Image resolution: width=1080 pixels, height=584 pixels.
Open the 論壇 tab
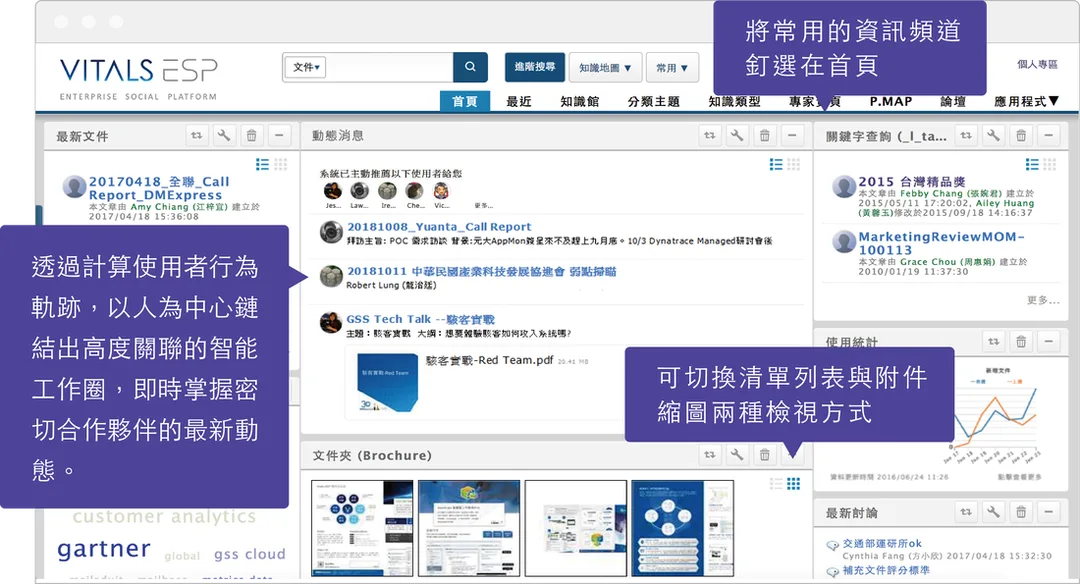click(953, 101)
